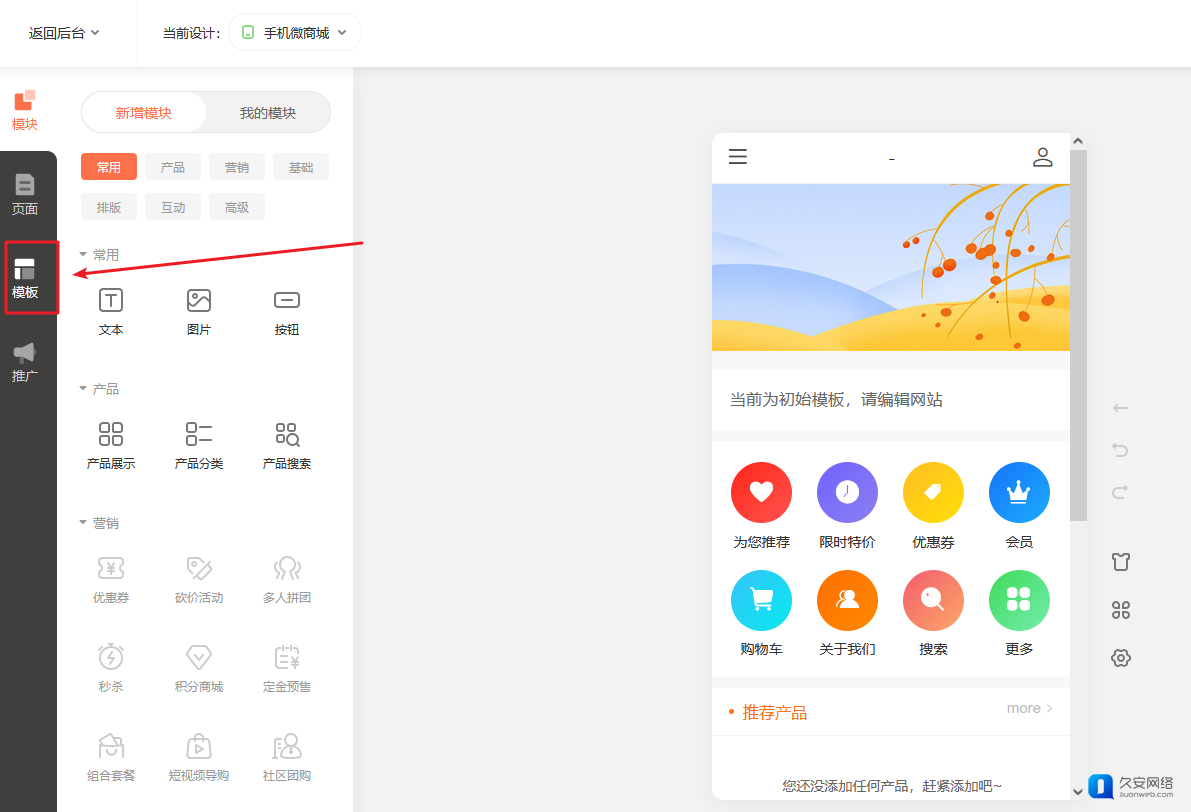Collapse the 营销 module section
The height and width of the screenshot is (812, 1191).
pyautogui.click(x=83, y=523)
